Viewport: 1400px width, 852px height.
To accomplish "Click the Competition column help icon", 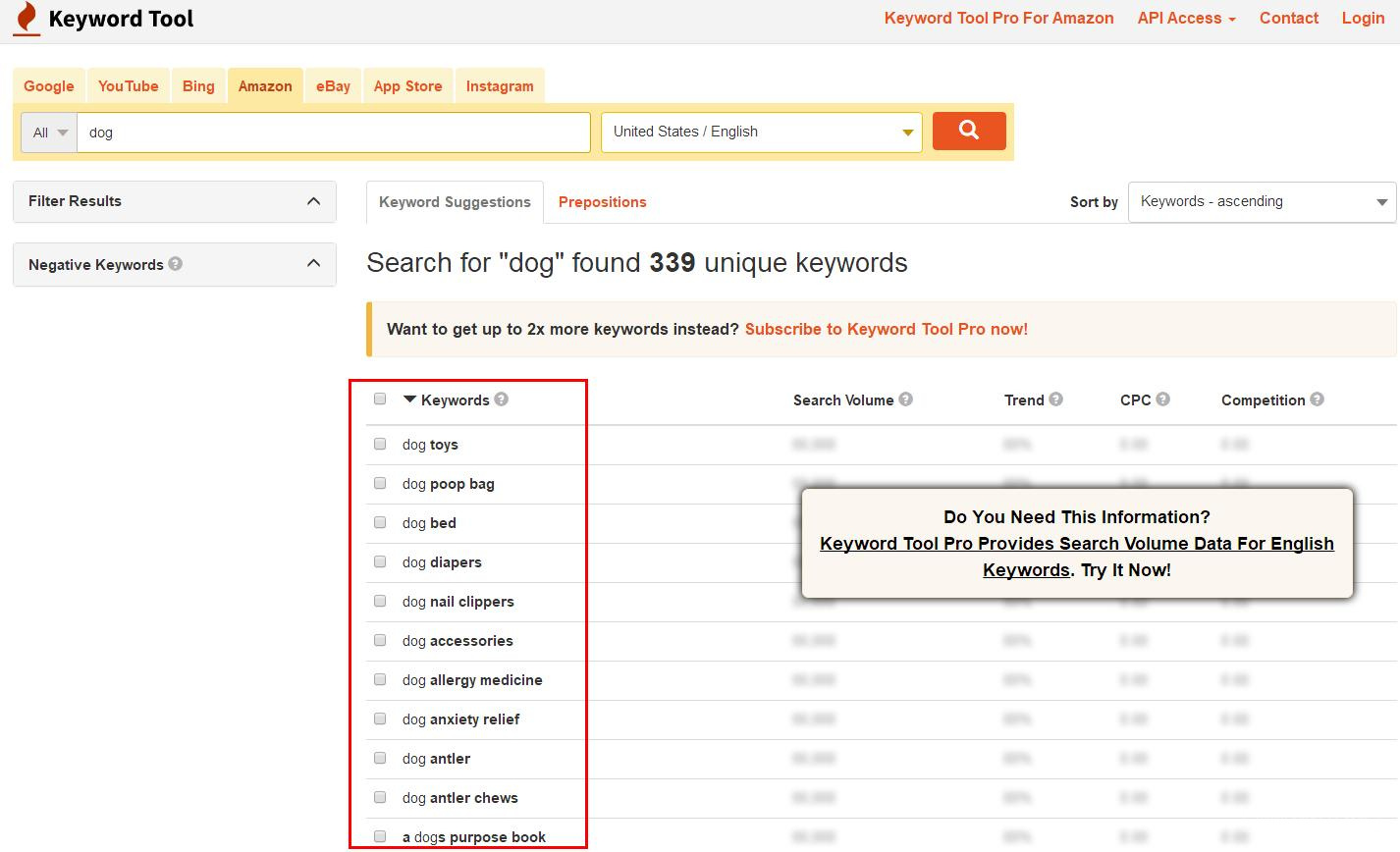I will point(1317,399).
